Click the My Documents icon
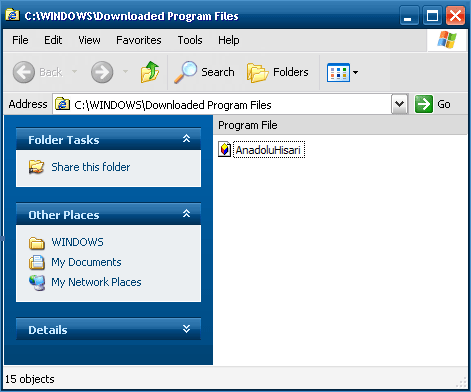This screenshot has height=392, width=471. (37, 262)
